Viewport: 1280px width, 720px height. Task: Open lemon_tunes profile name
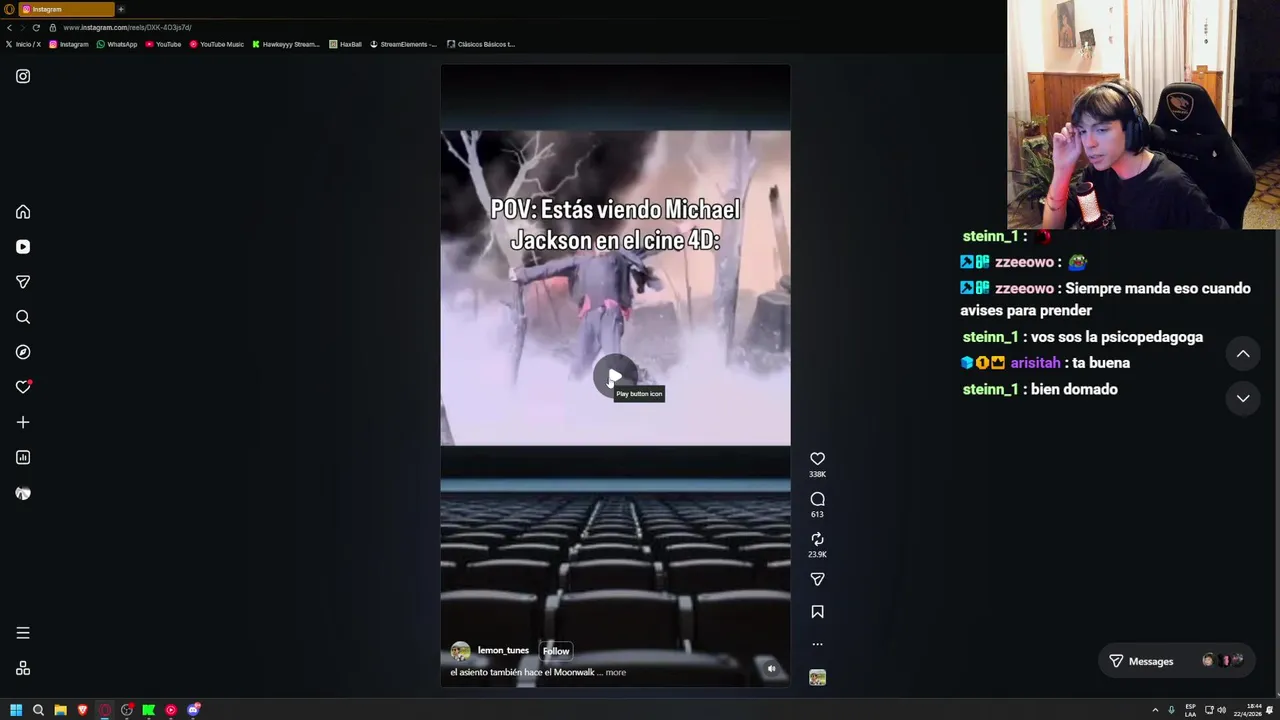tap(503, 650)
